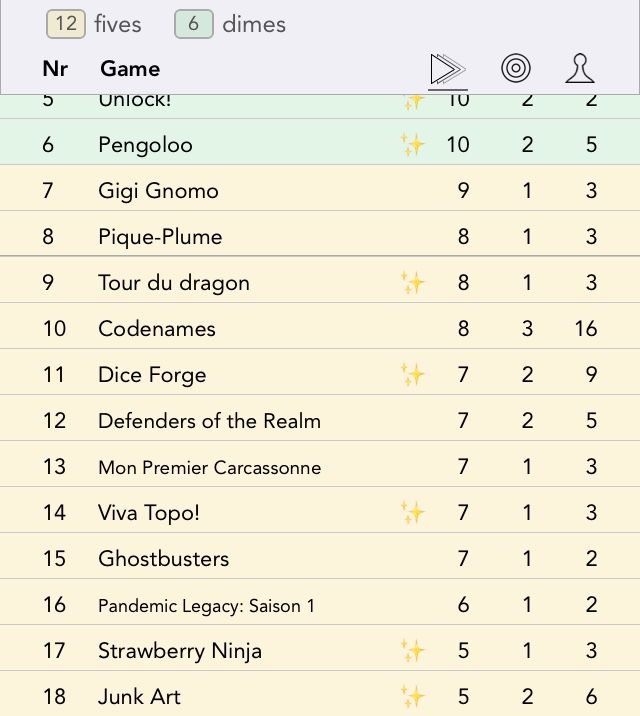The height and width of the screenshot is (716, 640).
Task: Select the 6 dimes badge
Action: point(193,24)
